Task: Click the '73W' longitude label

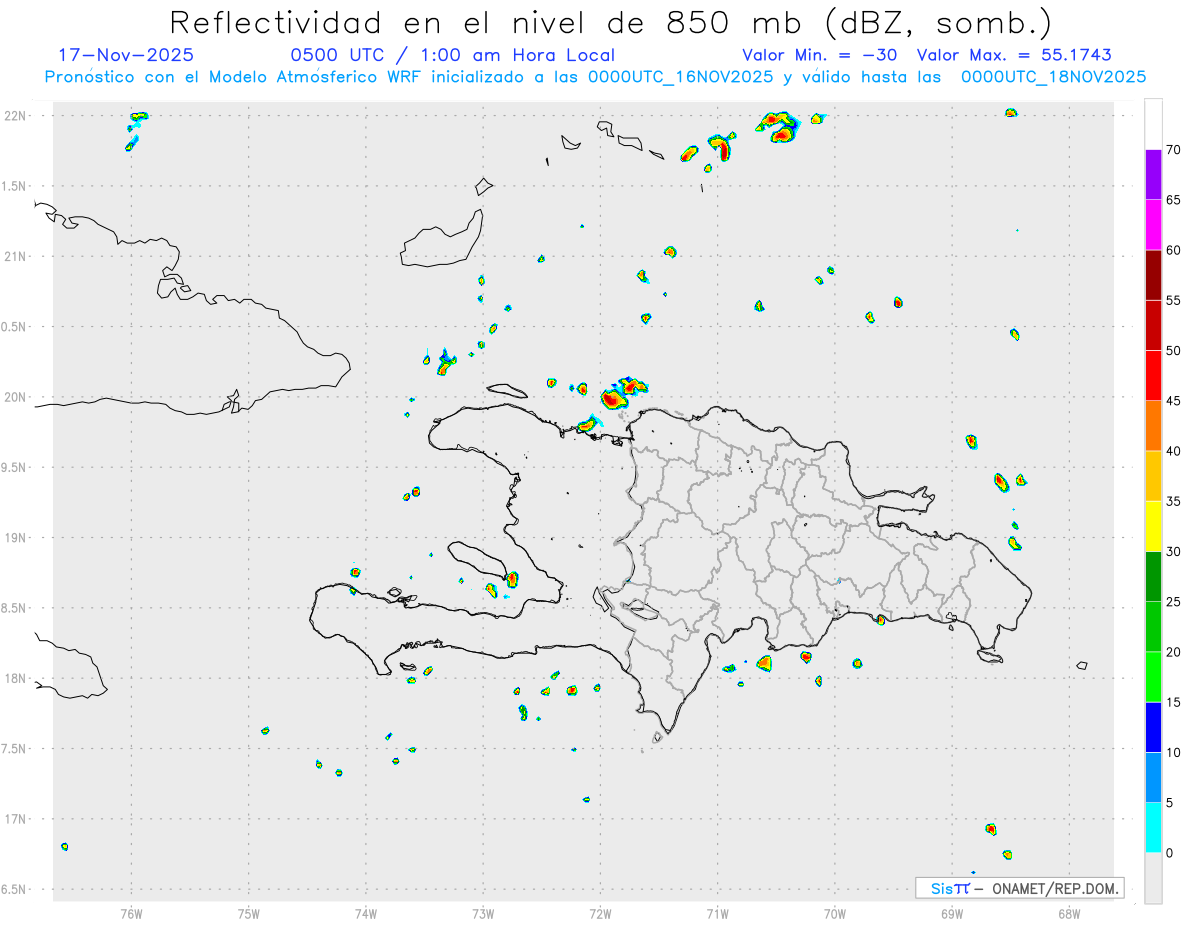Action: [x=483, y=913]
